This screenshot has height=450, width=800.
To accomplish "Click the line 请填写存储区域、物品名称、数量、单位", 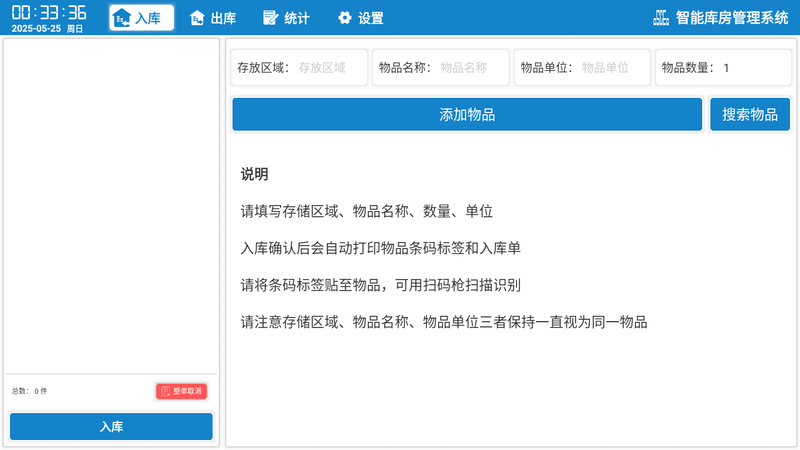I will click(366, 211).
